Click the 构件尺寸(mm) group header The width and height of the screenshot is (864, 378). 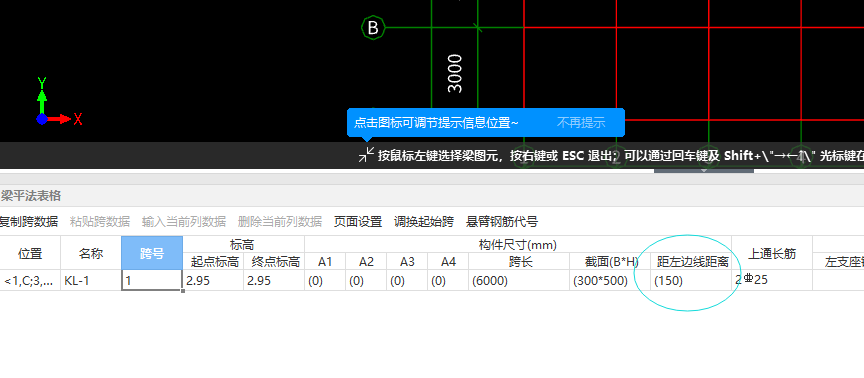point(518,244)
